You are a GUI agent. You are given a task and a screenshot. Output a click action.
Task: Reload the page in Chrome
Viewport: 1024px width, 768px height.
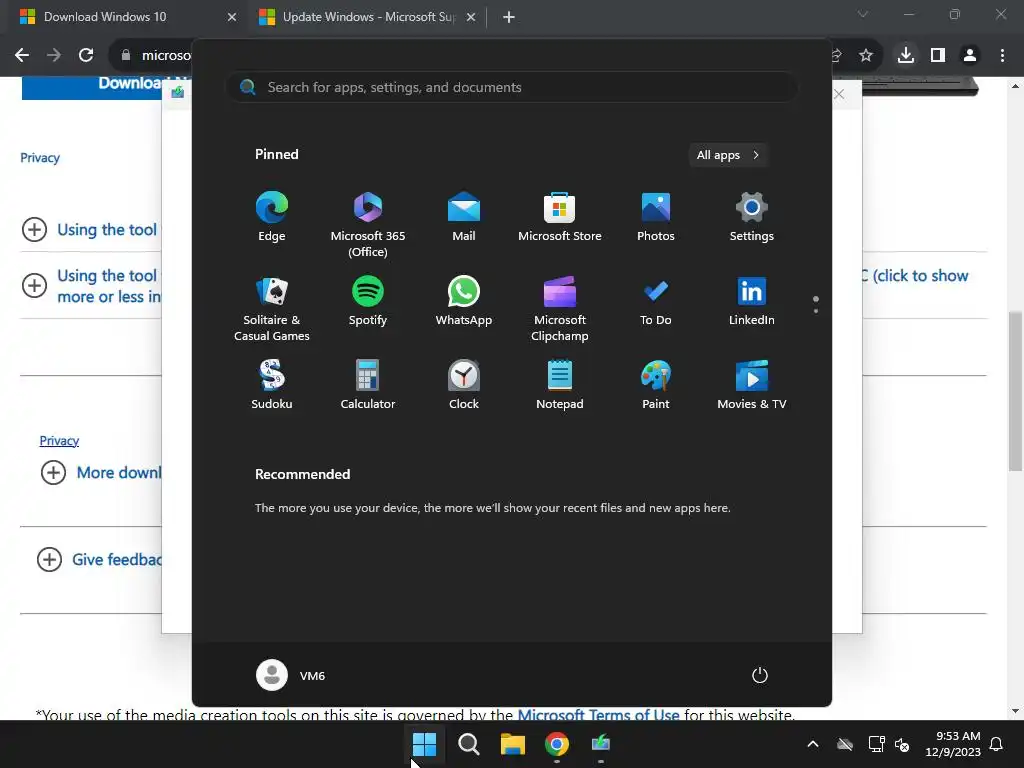point(86,56)
